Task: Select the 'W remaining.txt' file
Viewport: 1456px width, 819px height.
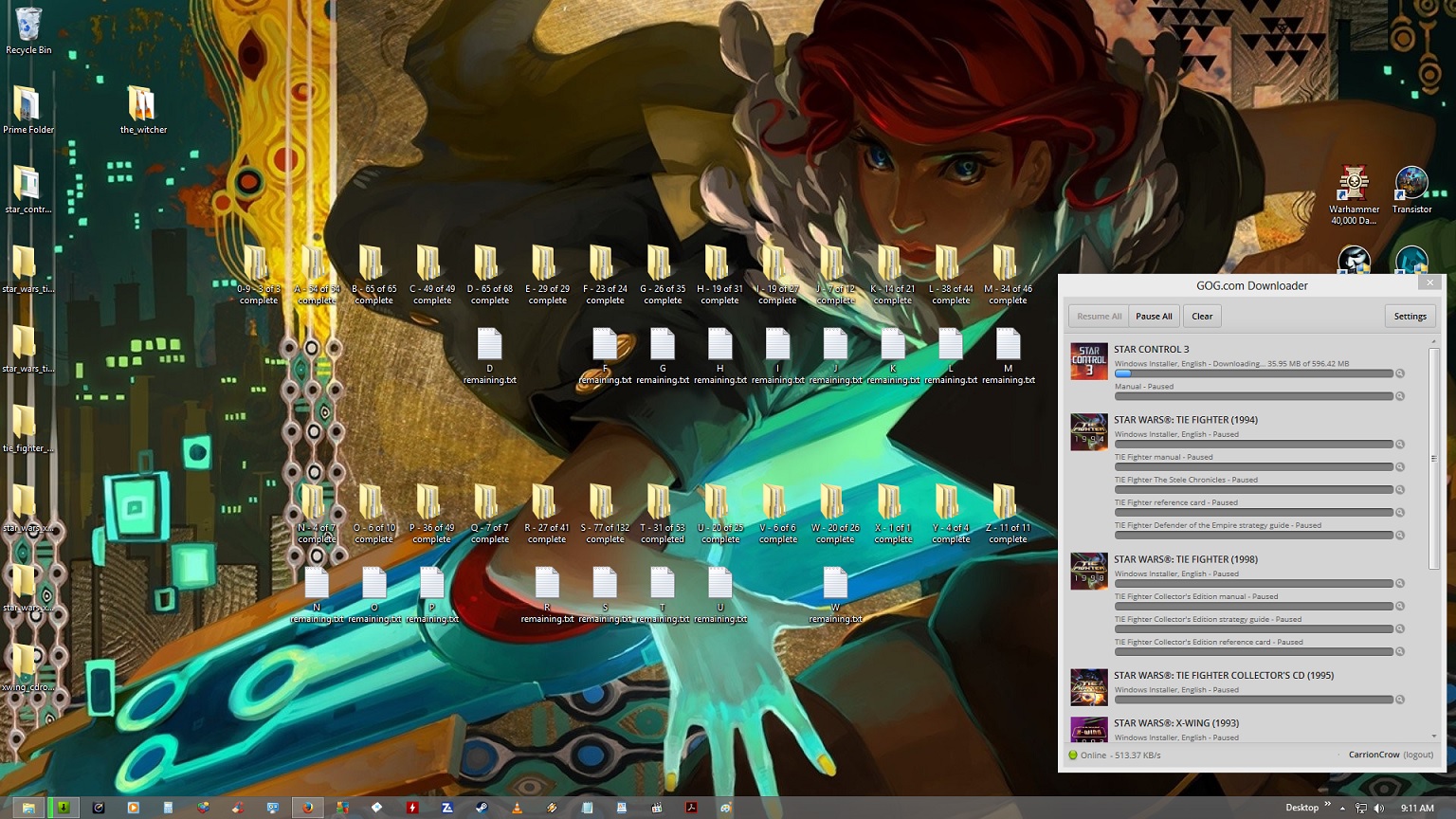Action: pyautogui.click(x=835, y=594)
